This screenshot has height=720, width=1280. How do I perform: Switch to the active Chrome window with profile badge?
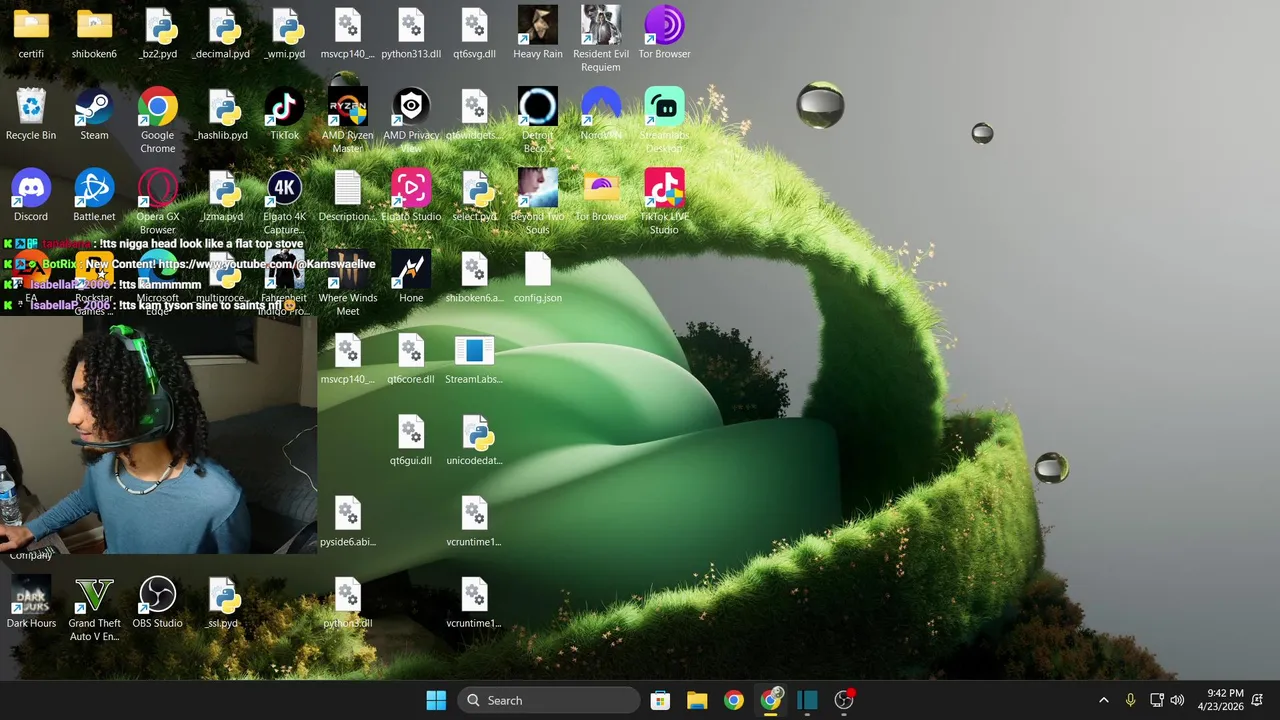[x=771, y=700]
